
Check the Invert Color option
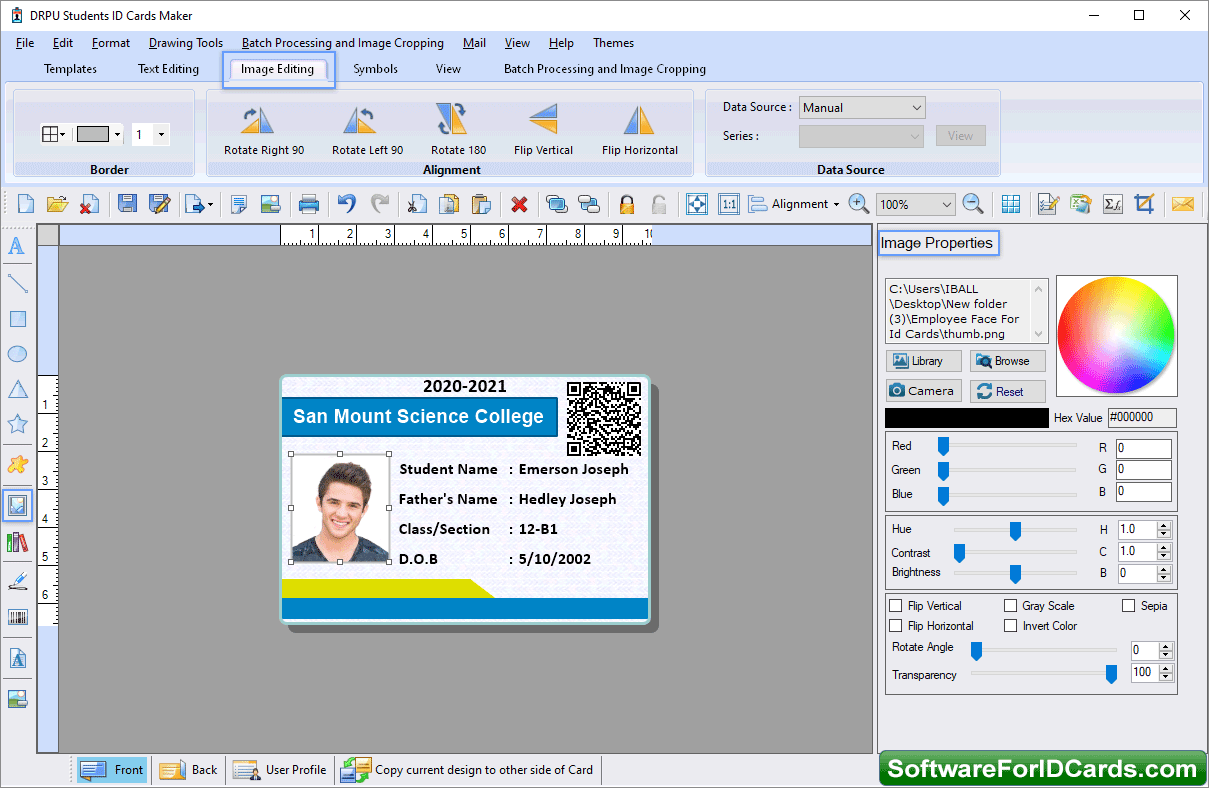(1011, 626)
